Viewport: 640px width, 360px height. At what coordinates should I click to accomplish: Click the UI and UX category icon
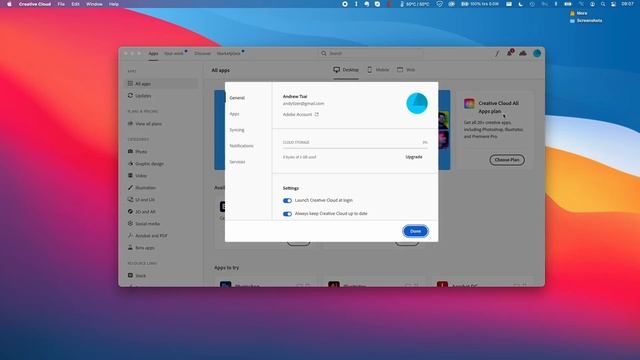click(130, 200)
